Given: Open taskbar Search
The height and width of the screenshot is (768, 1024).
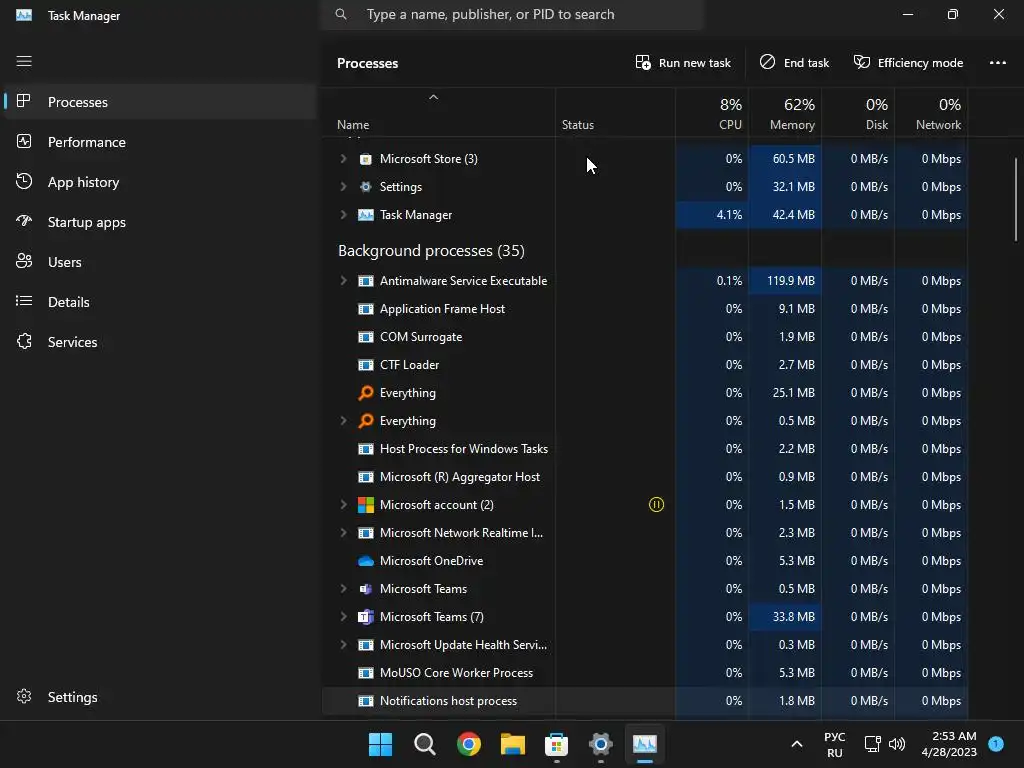Looking at the screenshot, I should pos(424,744).
